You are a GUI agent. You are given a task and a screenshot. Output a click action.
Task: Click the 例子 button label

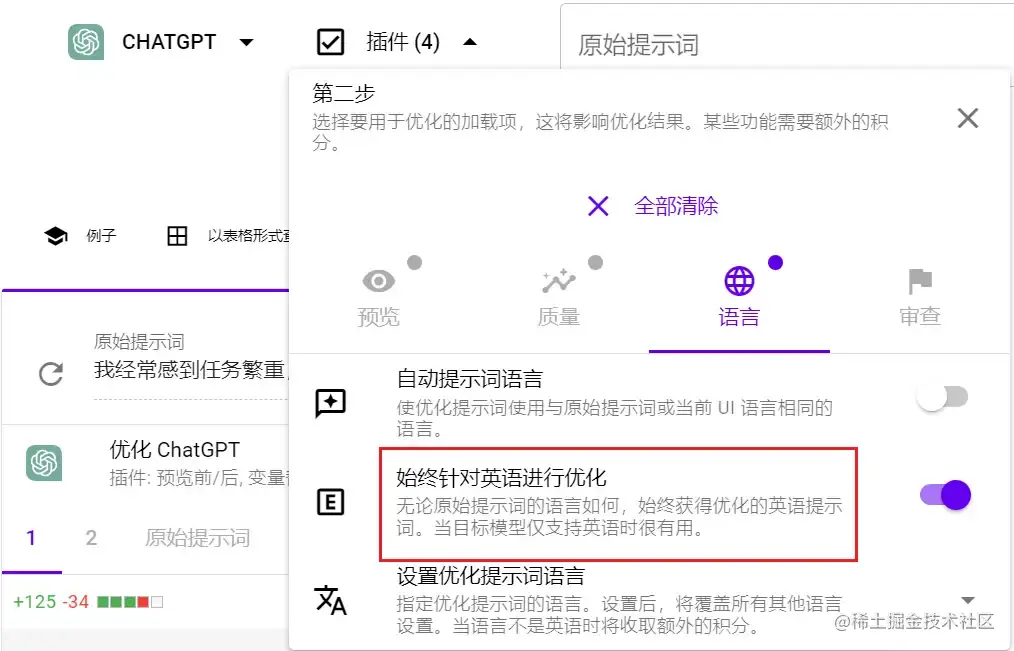coord(101,236)
